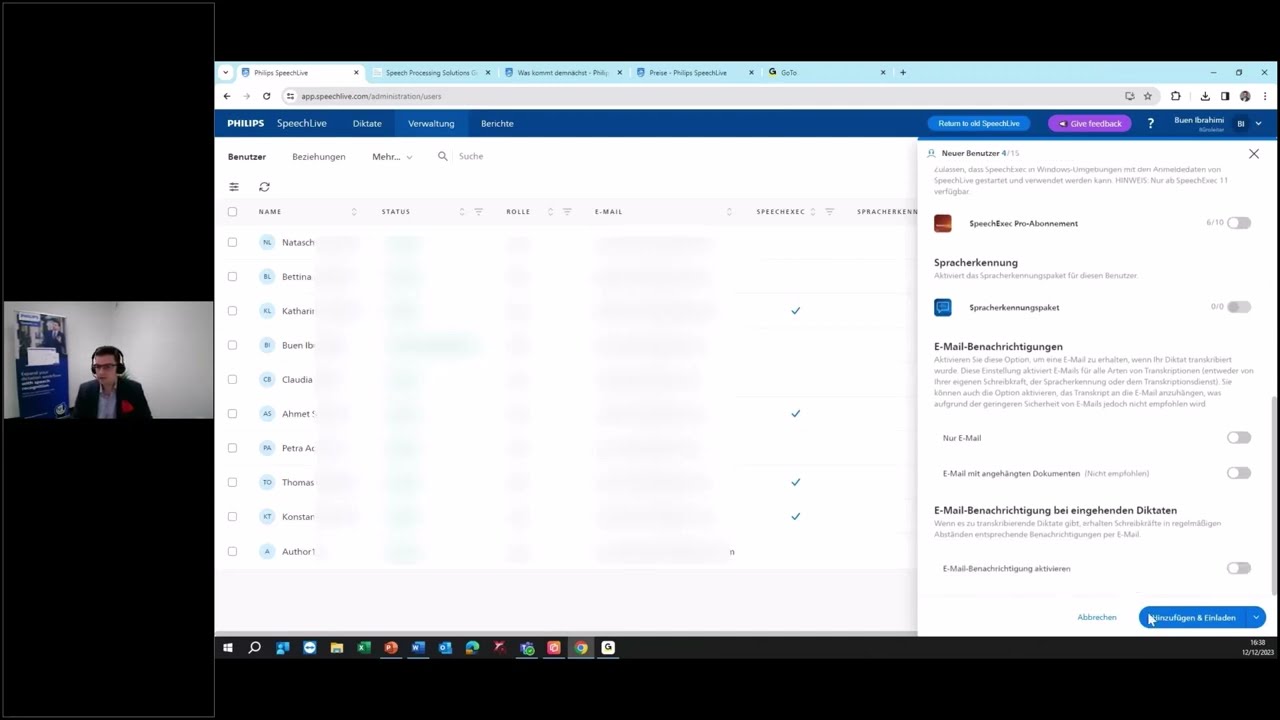Sort by the SpeechExec column arrows
Viewport: 1280px width, 720px height.
[x=812, y=212]
